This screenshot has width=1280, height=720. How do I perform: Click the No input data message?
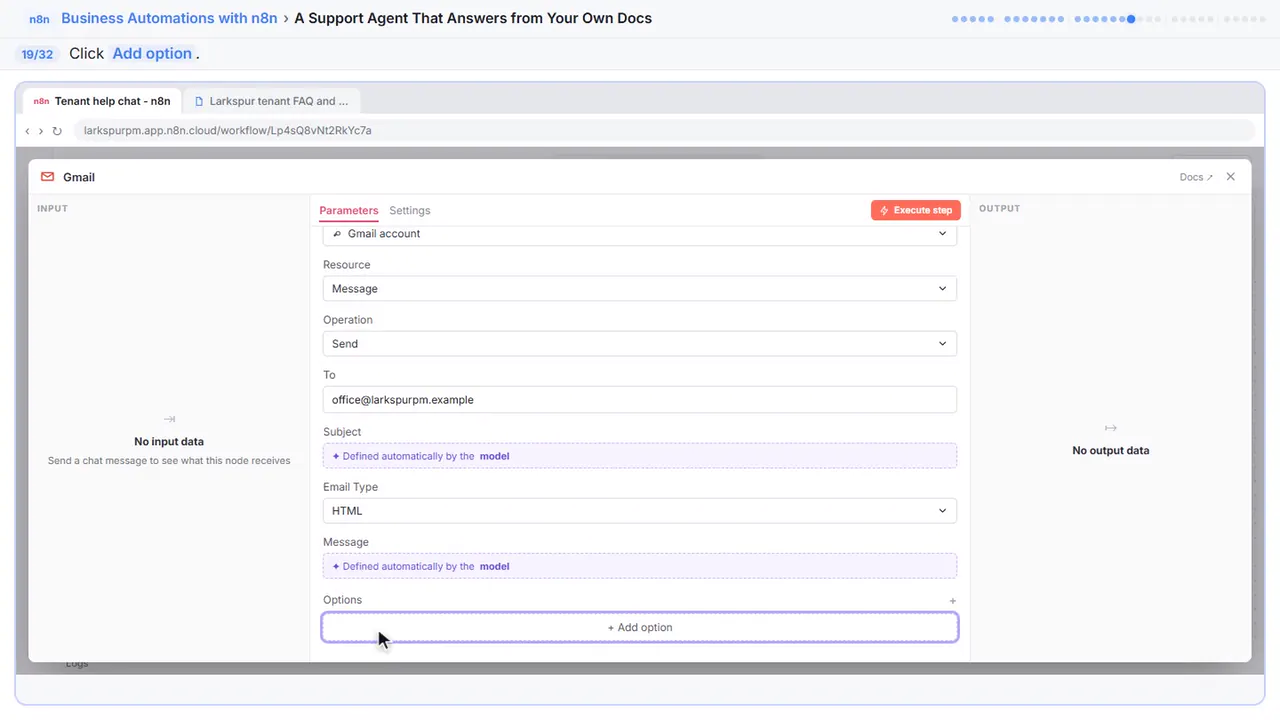click(x=169, y=442)
